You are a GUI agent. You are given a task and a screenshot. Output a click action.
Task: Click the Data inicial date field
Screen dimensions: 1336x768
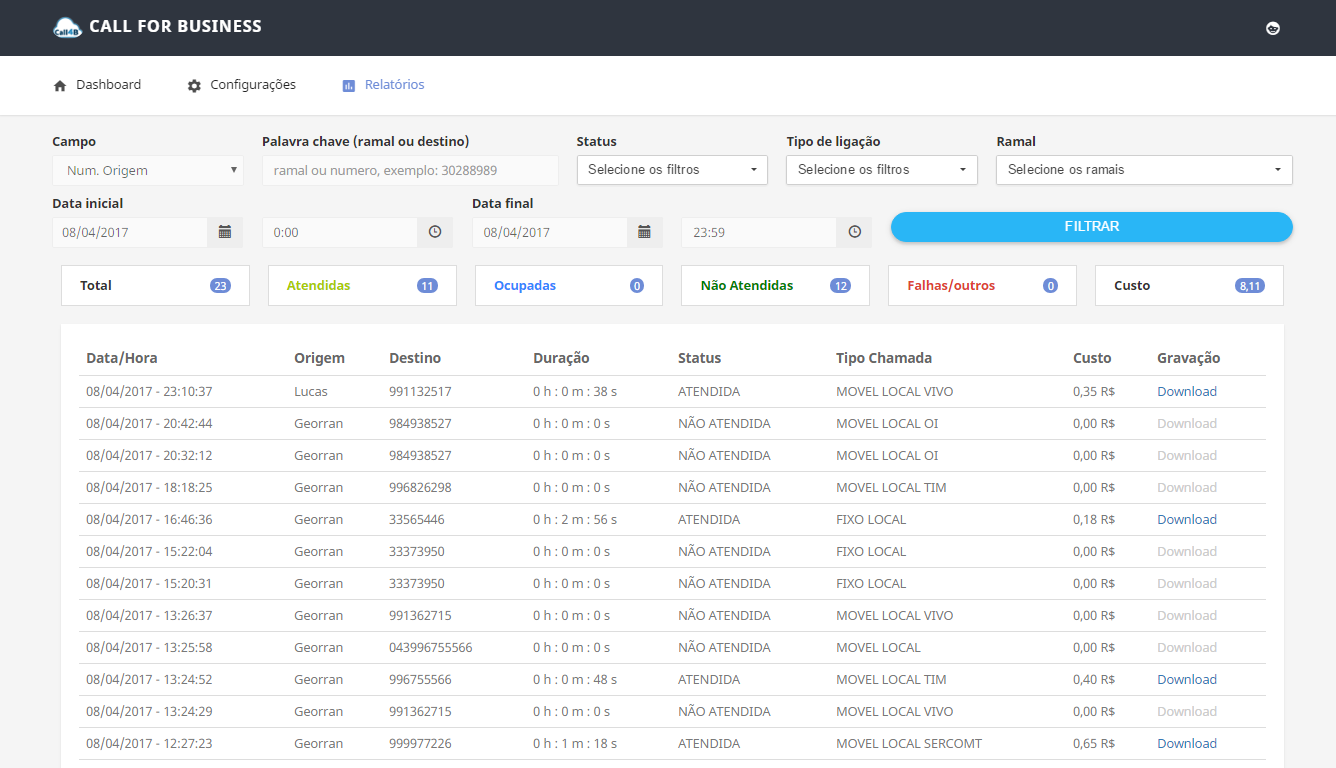(130, 232)
